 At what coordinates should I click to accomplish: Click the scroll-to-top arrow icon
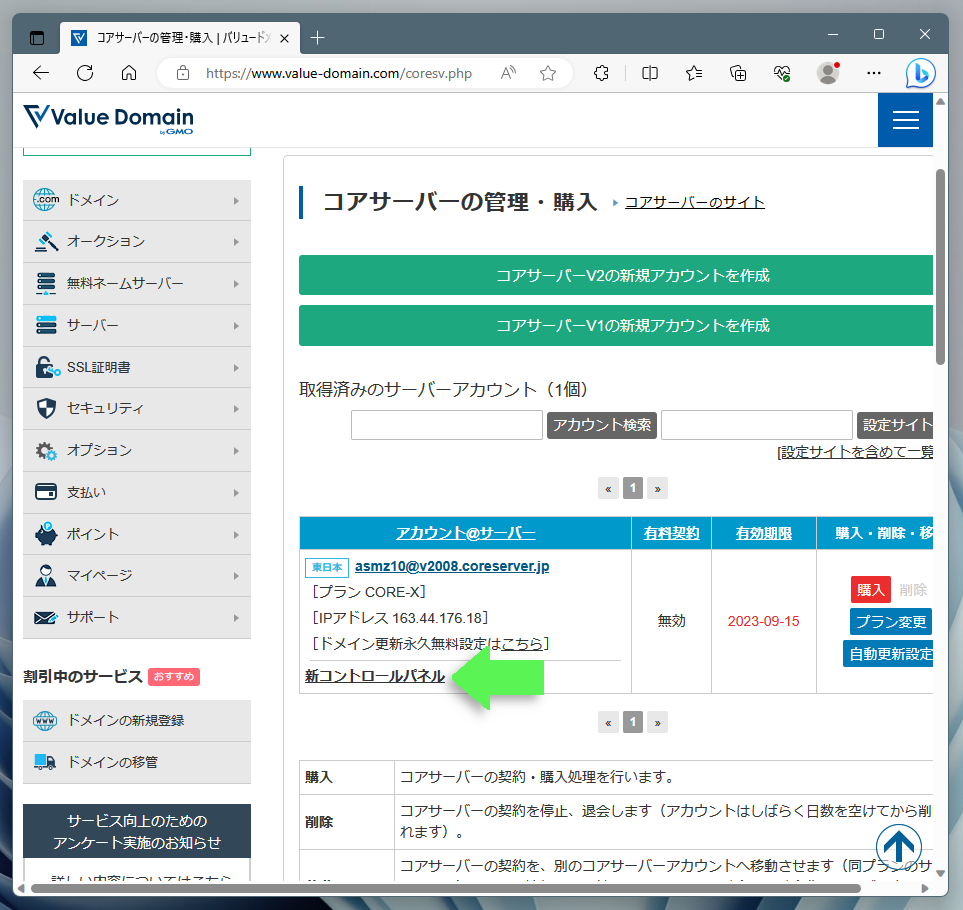pos(899,846)
